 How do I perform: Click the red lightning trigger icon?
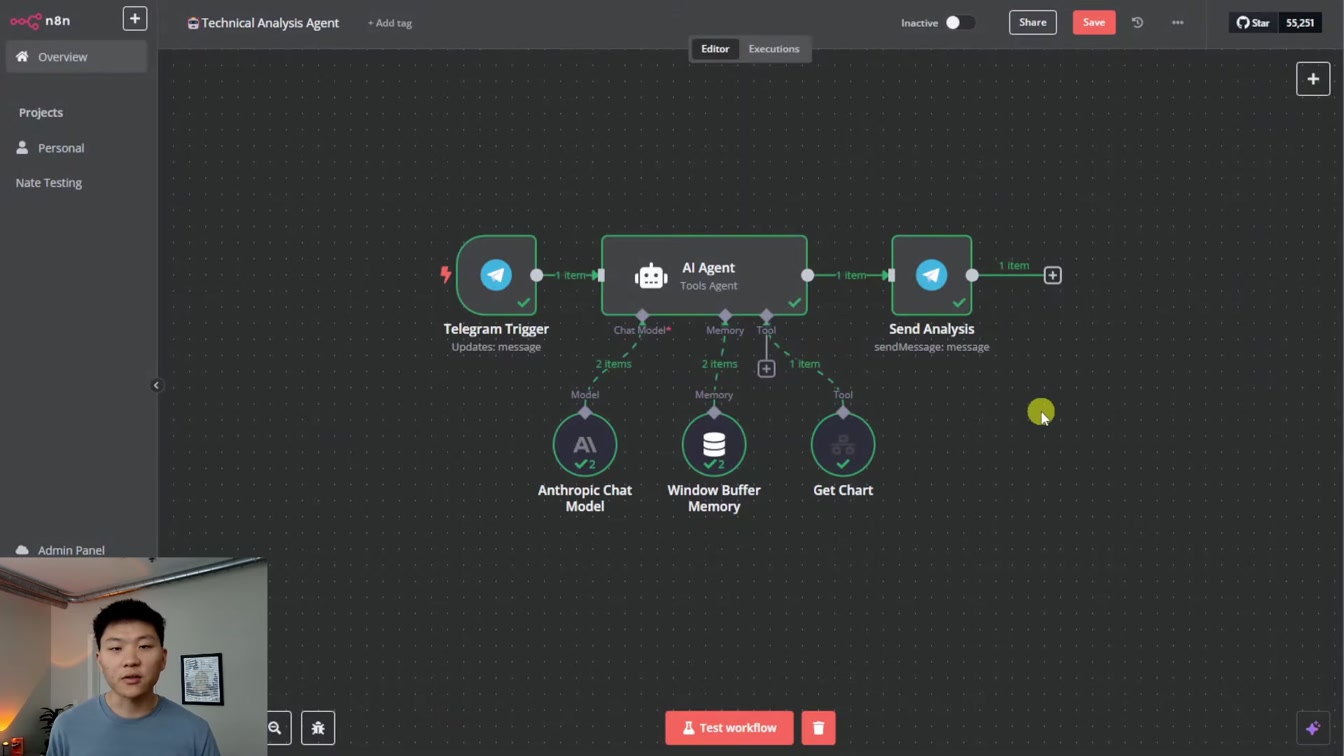click(x=446, y=274)
